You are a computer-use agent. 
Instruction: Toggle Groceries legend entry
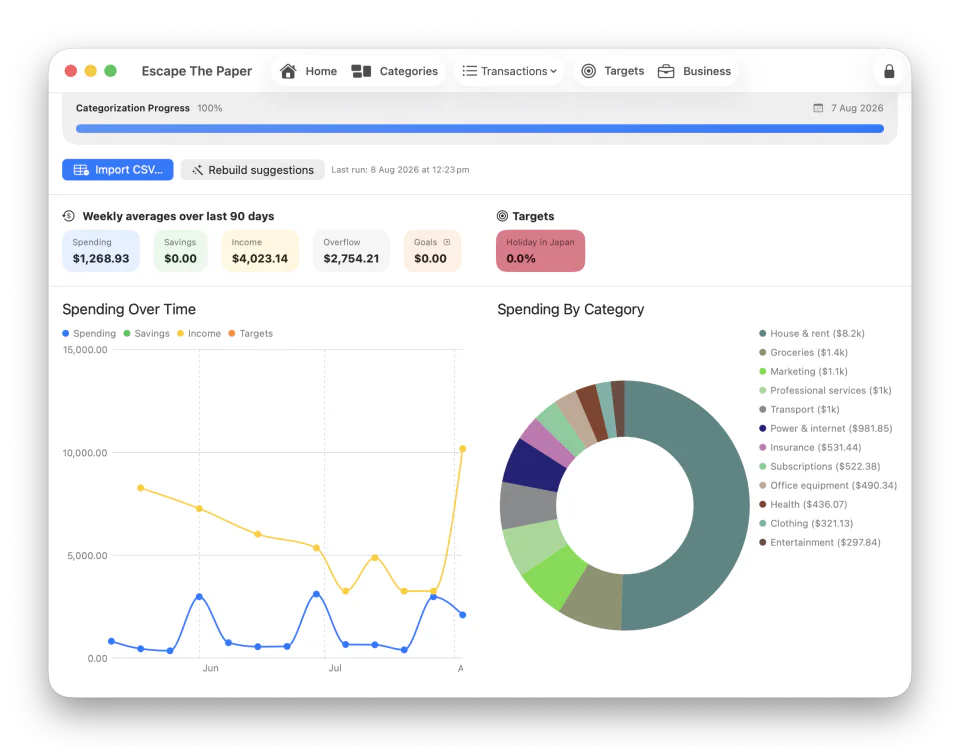click(x=803, y=352)
